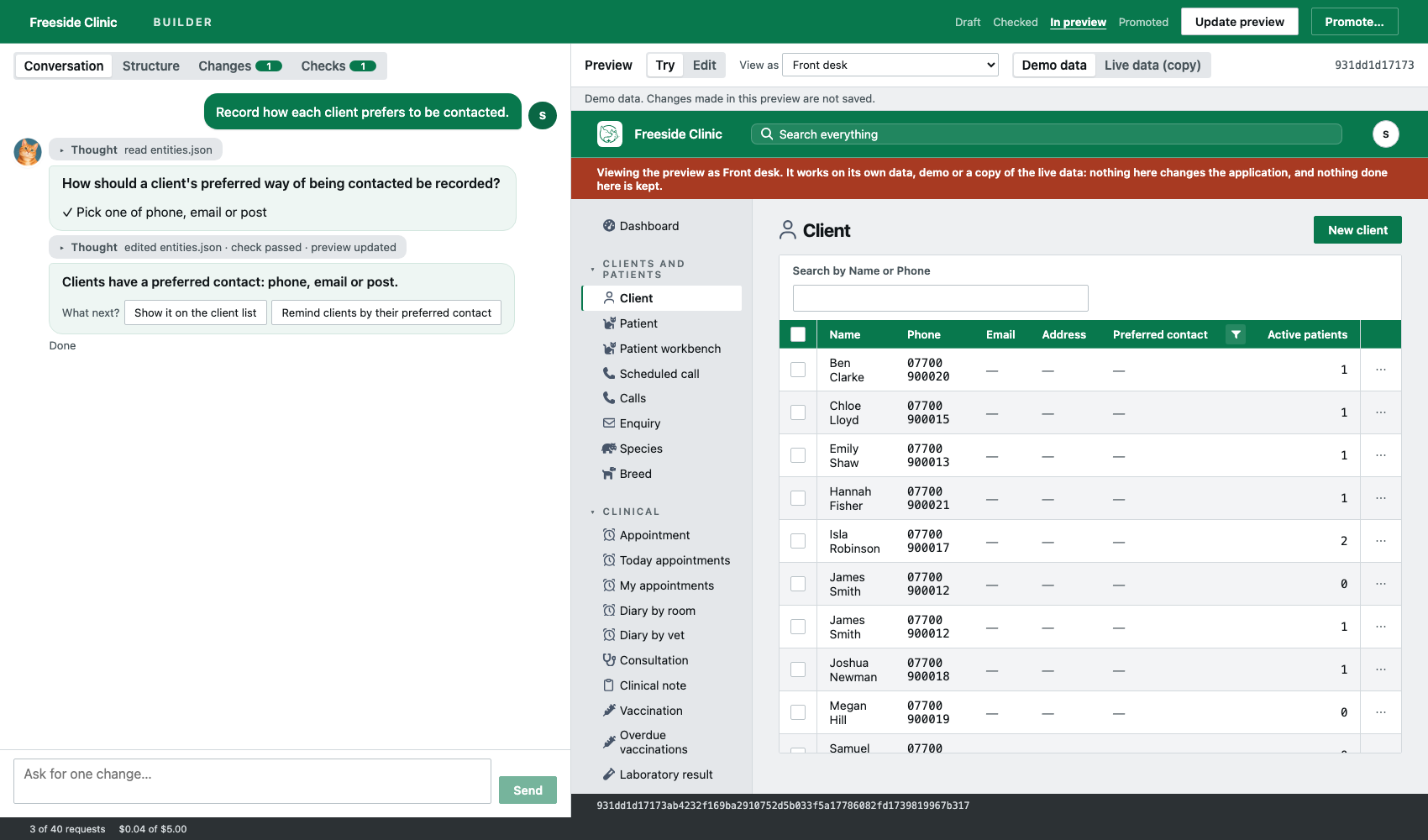Click the Overdue vaccinations syringe icon
The image size is (1428, 840).
[x=609, y=743]
